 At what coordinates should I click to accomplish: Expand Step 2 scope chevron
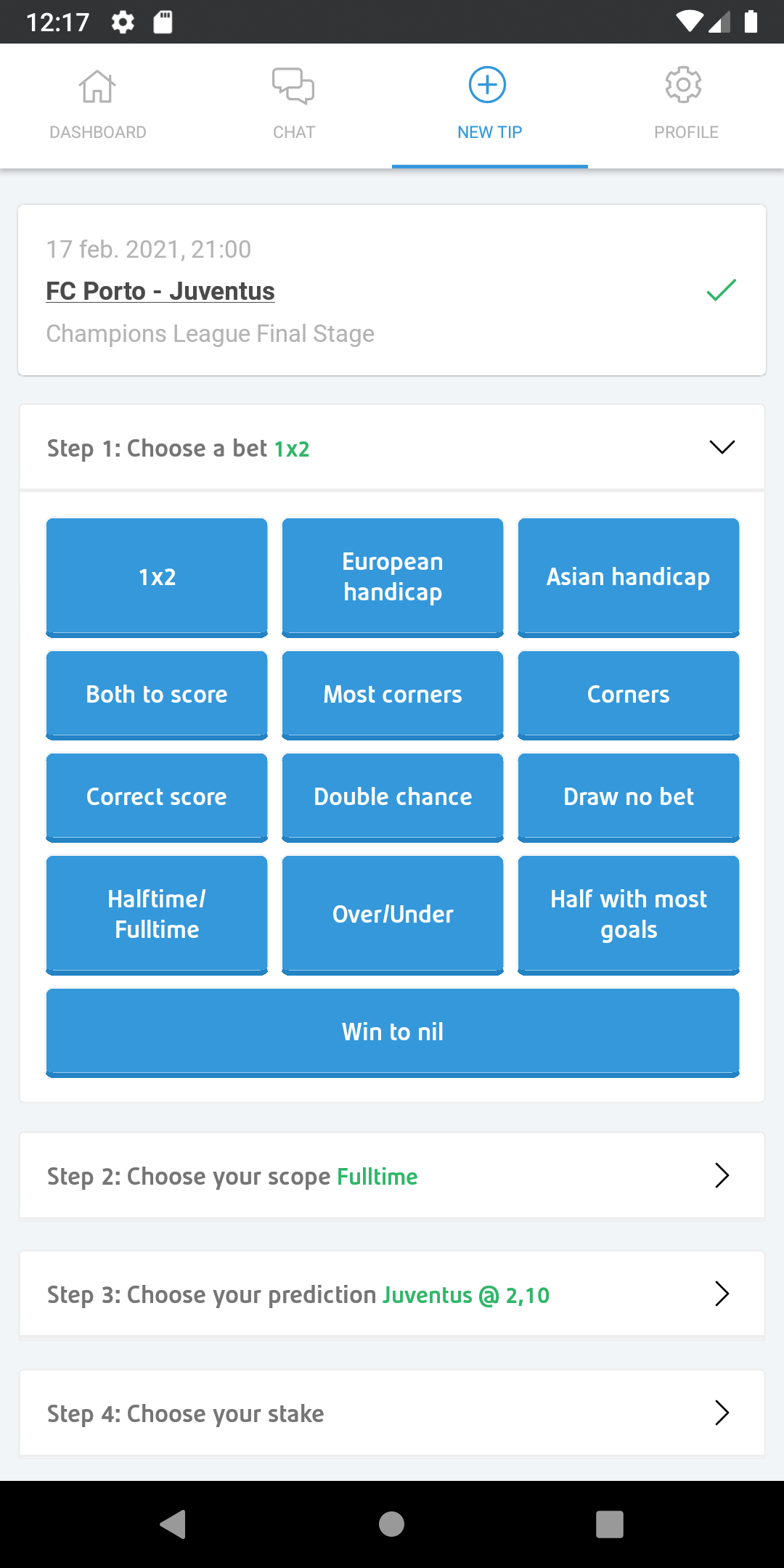point(722,1175)
